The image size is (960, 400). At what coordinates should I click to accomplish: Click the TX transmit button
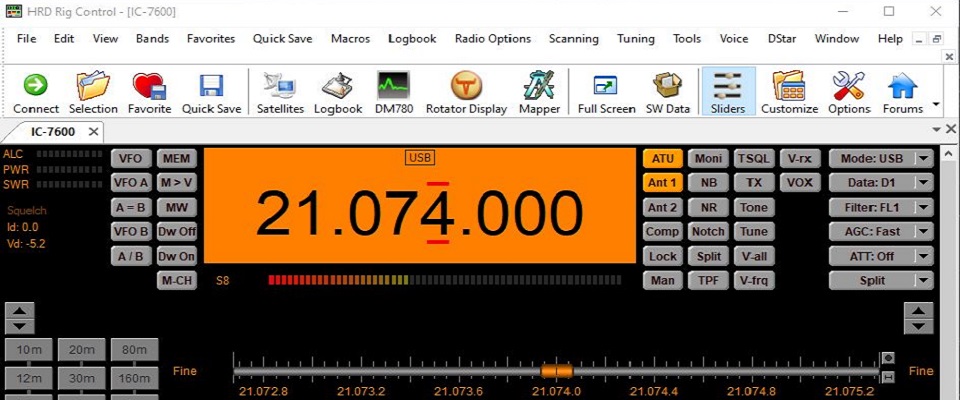(754, 183)
